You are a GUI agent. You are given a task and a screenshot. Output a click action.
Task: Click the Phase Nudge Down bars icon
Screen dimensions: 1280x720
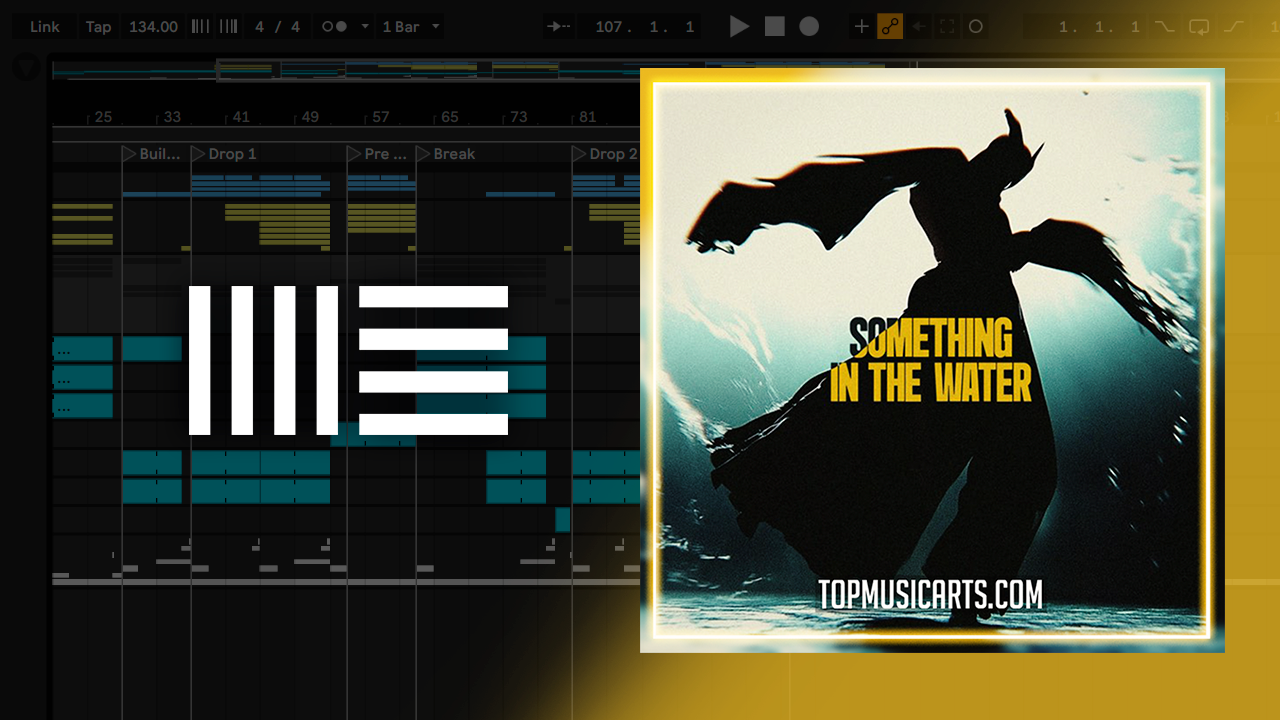coord(201,27)
